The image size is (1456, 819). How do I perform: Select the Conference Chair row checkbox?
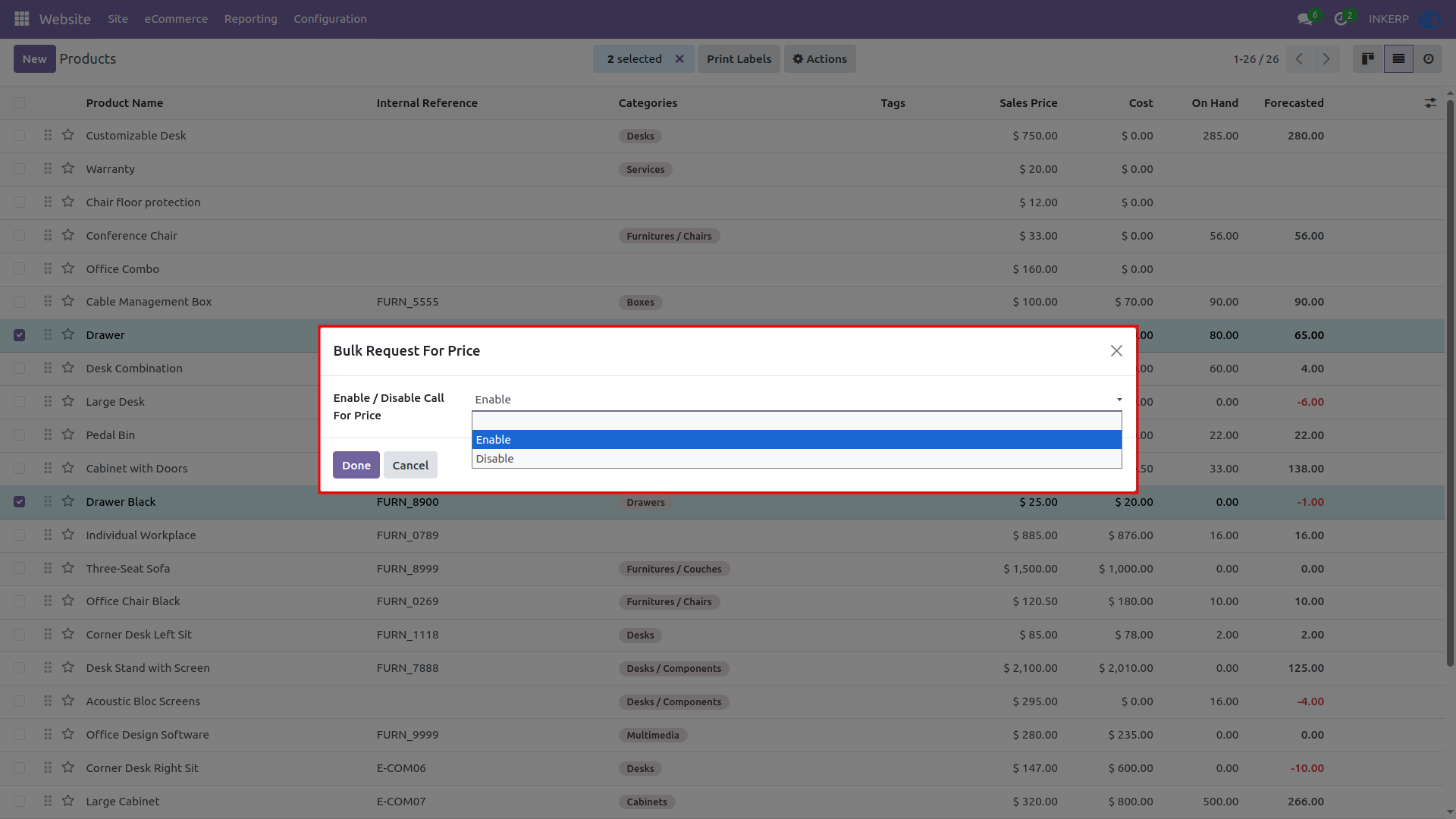20,236
